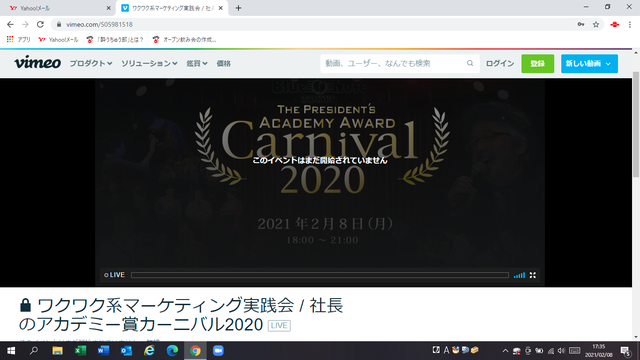Open the 鑑賞 dropdown

click(x=197, y=63)
